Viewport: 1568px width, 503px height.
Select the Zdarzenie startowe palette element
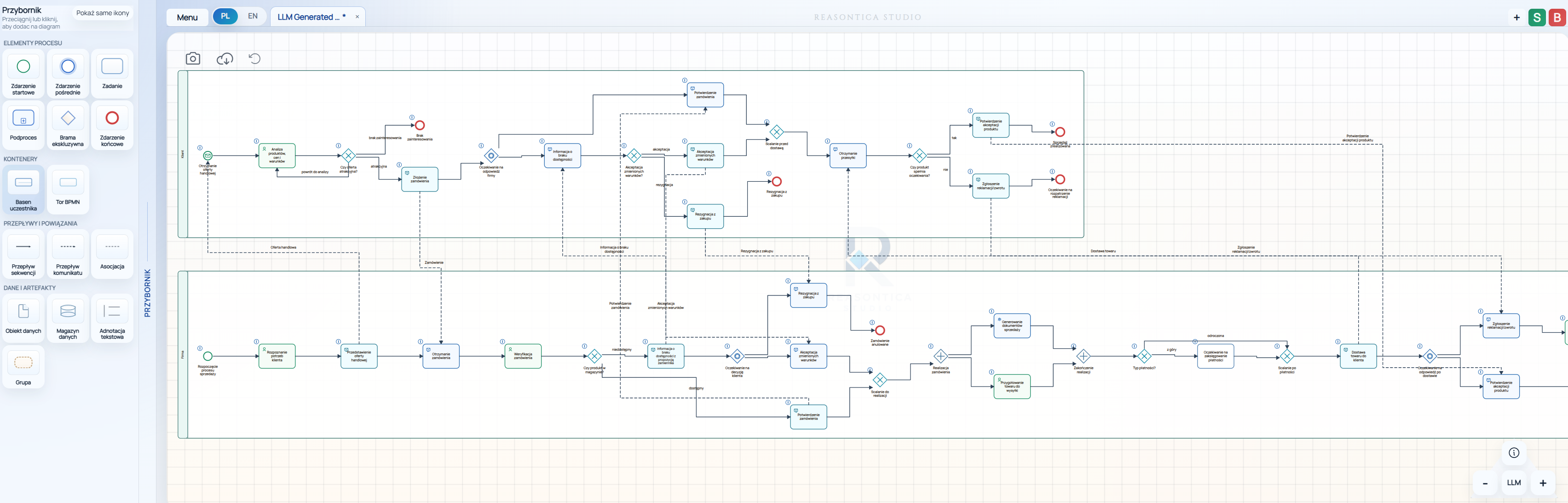tap(23, 74)
